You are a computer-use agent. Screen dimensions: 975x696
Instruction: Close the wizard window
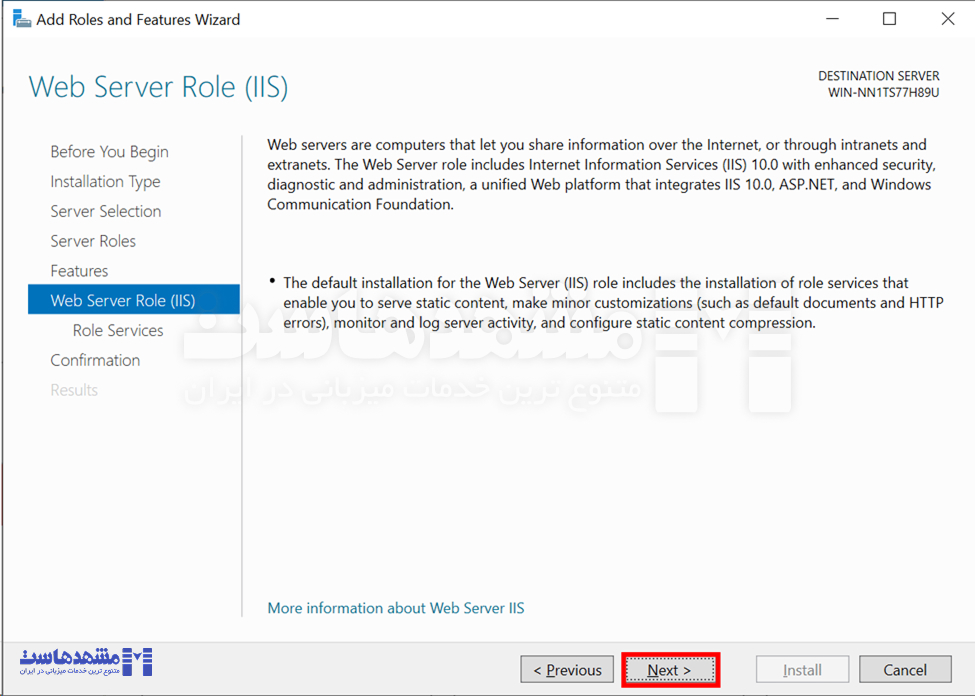pyautogui.click(x=948, y=19)
